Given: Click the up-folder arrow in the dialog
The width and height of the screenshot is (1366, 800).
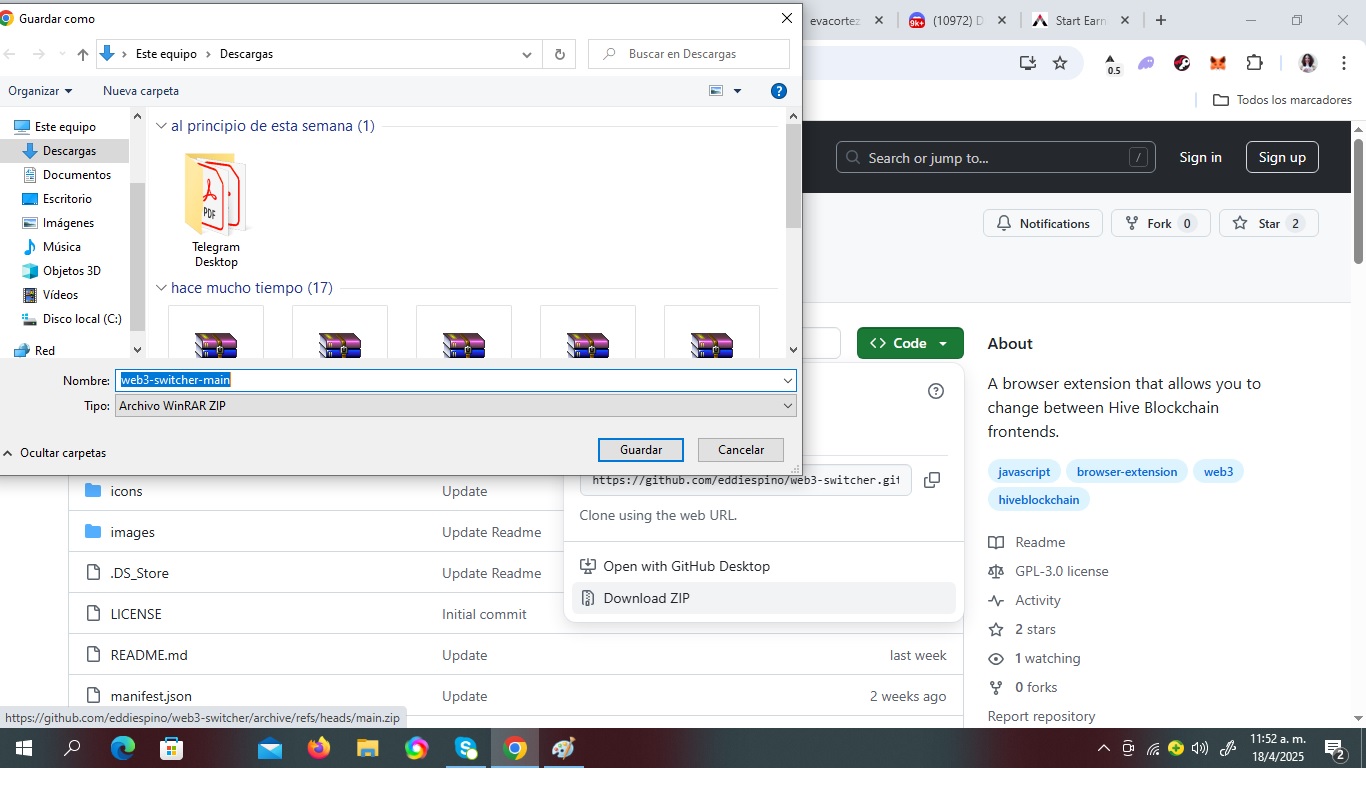Looking at the screenshot, I should click(83, 54).
